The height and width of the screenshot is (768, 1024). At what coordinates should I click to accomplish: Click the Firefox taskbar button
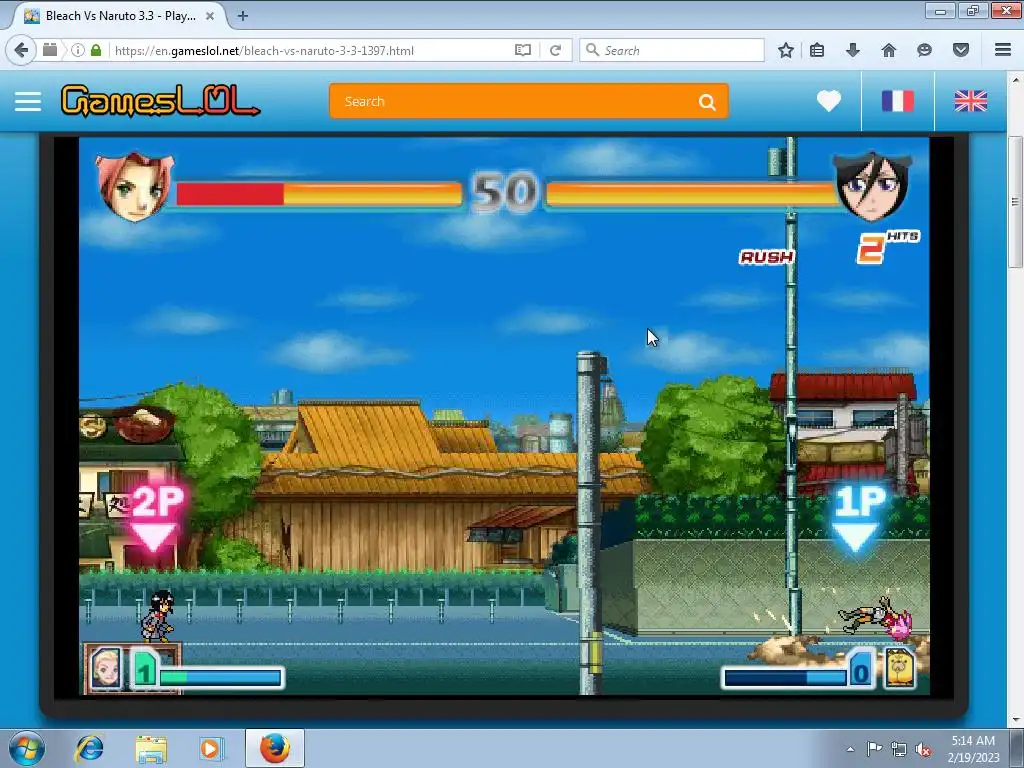point(275,748)
